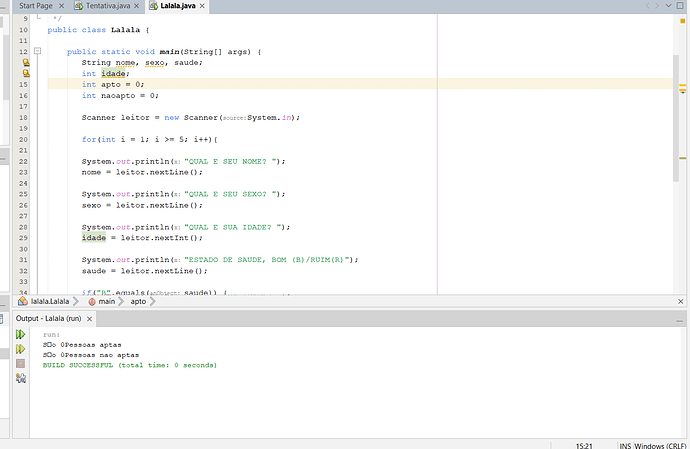Screen dimensions: 690x449
Task: Select the apto breadcrumb item
Action: click(138, 302)
